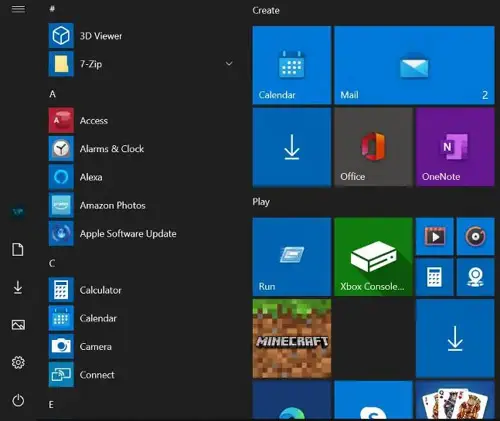The image size is (500, 421).
Task: Click the letter E section header
Action: (x=51, y=405)
